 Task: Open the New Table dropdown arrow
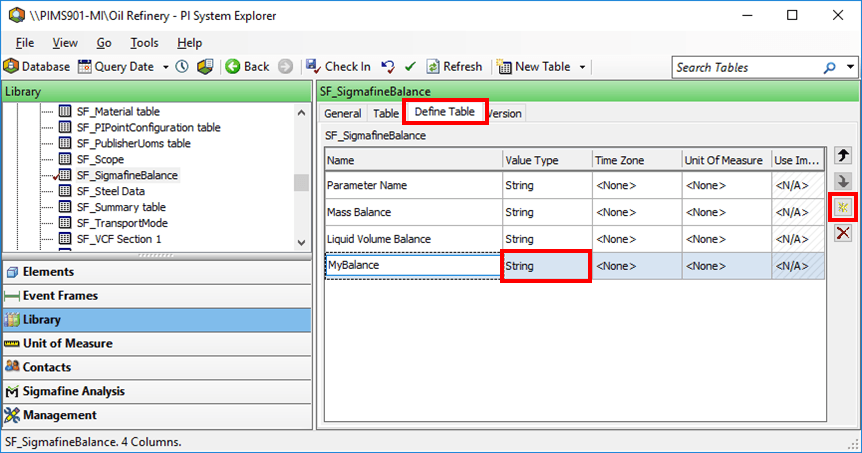582,67
